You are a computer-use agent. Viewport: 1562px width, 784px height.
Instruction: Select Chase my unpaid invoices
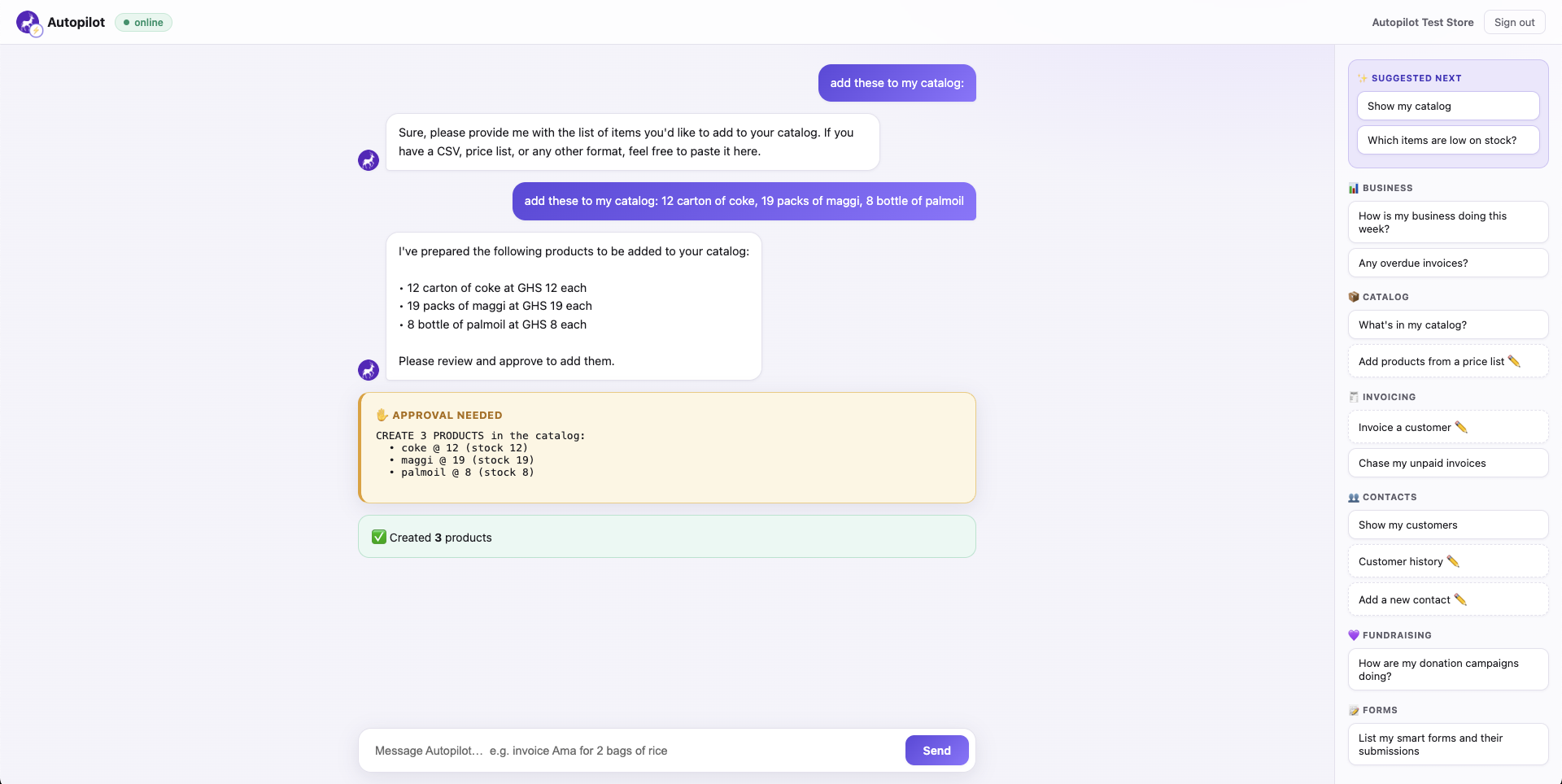(x=1448, y=463)
